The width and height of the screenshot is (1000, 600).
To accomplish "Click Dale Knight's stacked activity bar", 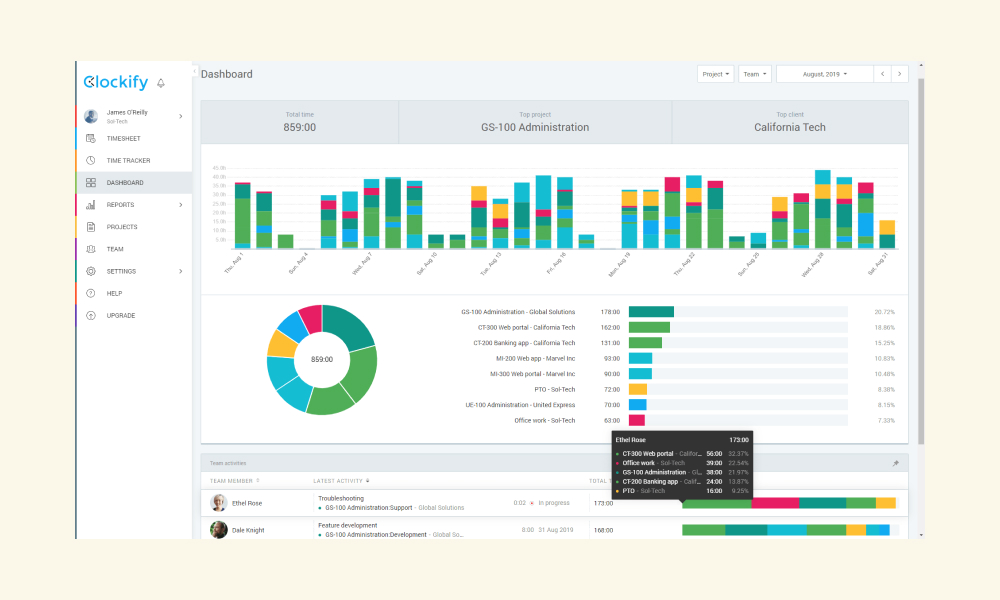I will pos(786,530).
